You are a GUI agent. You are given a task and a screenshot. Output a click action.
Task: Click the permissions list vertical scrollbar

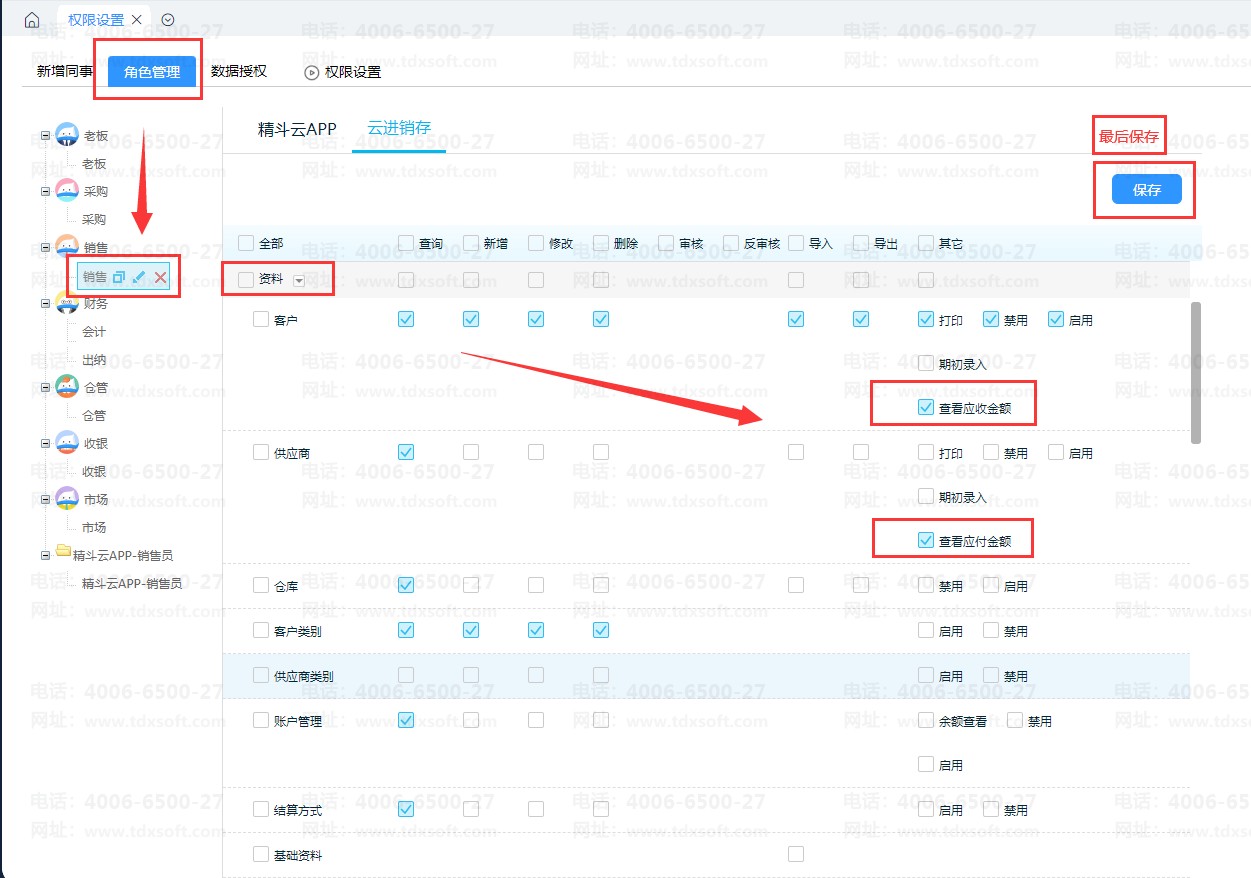(x=1196, y=372)
